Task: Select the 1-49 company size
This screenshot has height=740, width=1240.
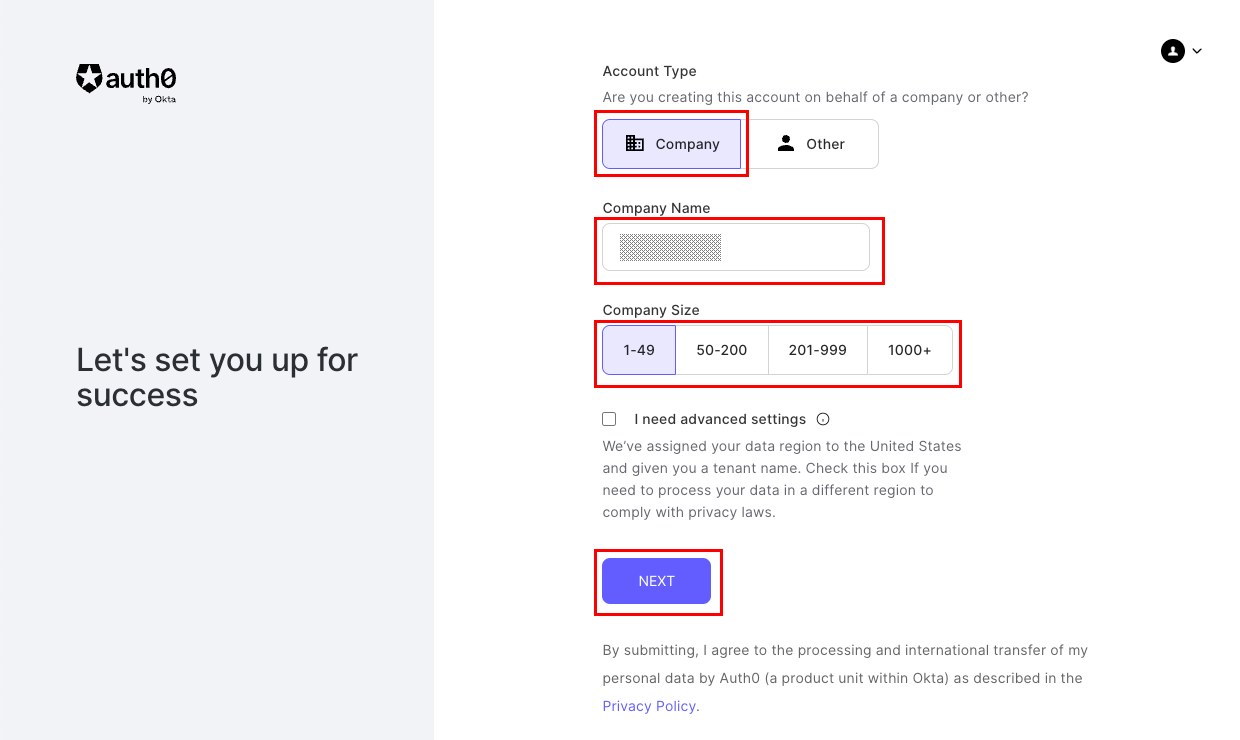Action: coord(639,350)
